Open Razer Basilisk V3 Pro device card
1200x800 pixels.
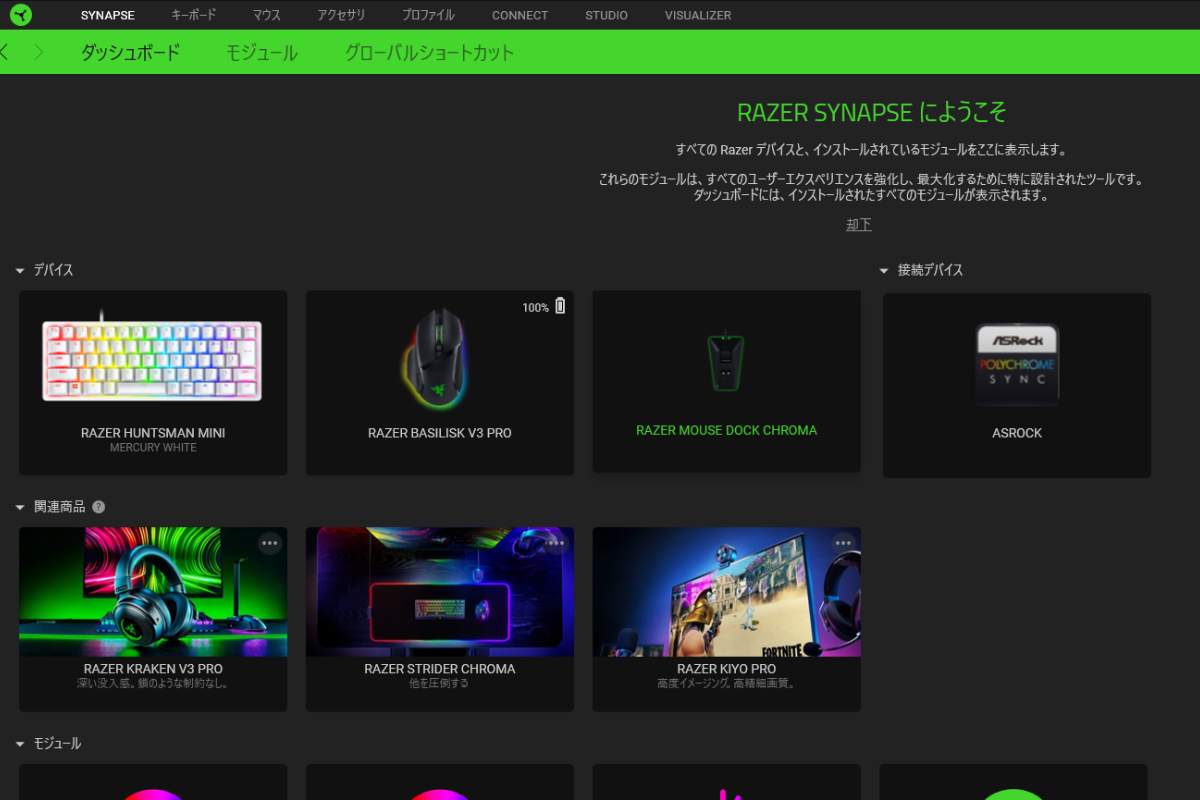[x=440, y=383]
